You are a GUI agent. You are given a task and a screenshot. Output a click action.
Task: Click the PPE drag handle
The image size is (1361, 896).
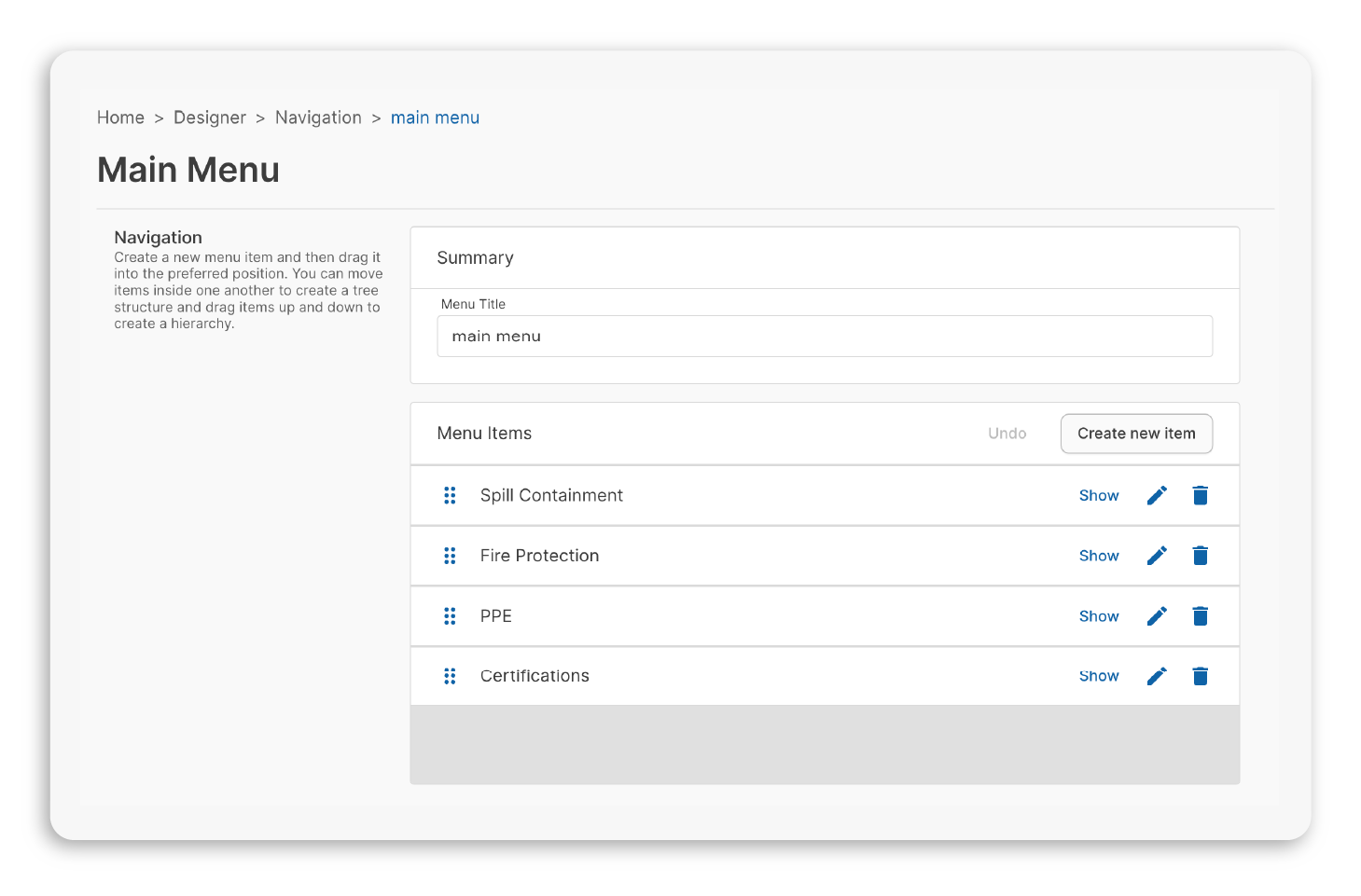coord(450,615)
